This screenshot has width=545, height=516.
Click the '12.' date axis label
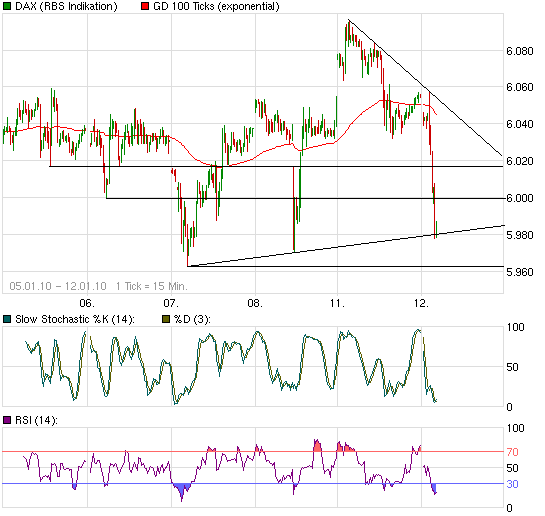point(422,303)
